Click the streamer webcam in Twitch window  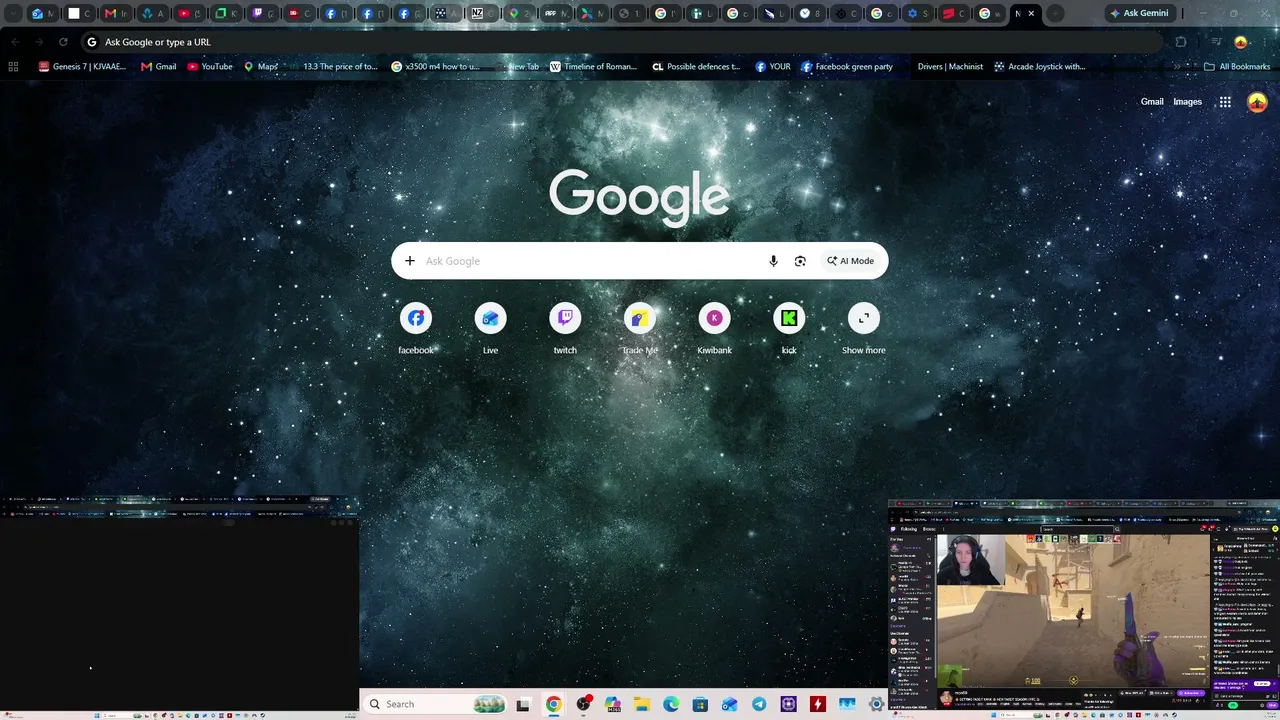[971, 559]
